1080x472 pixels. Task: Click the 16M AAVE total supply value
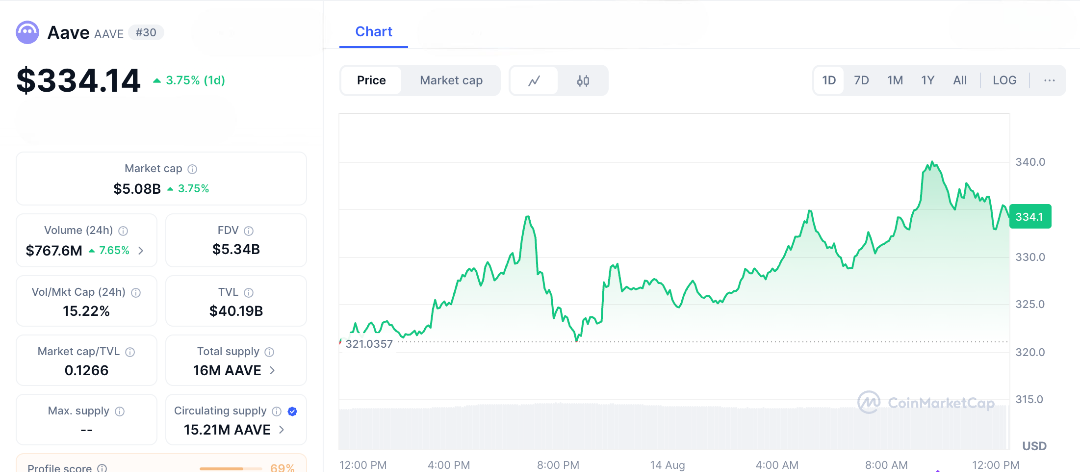[x=227, y=371]
